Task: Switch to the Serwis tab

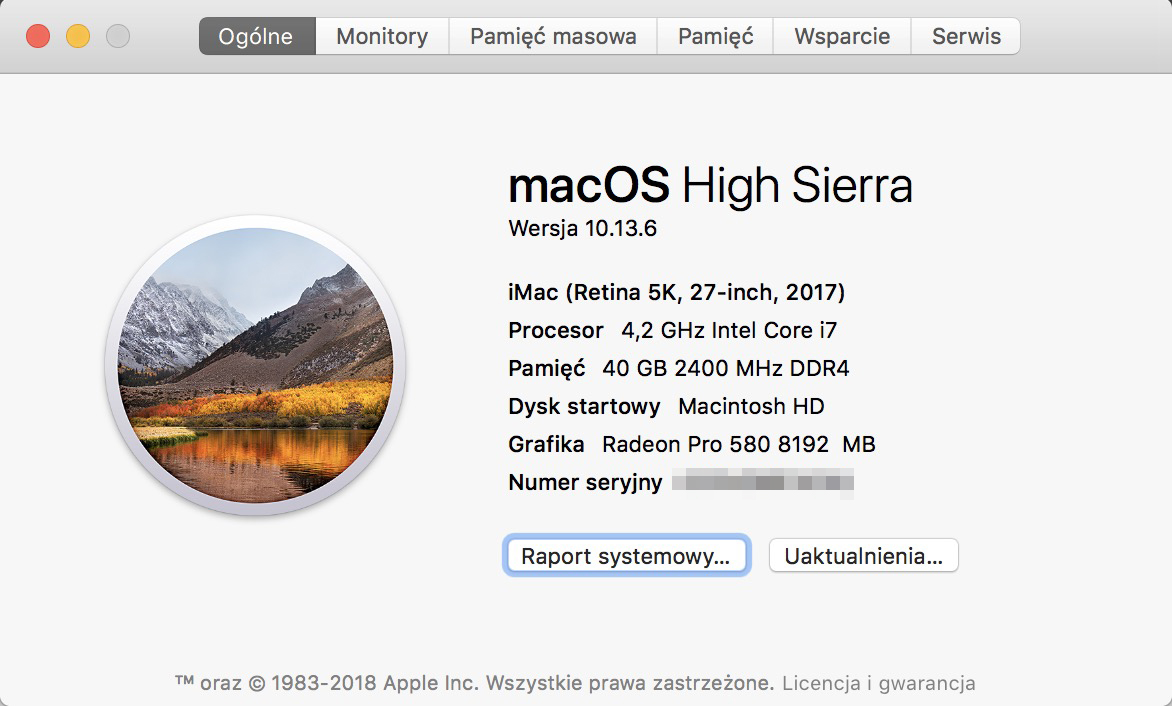Action: [966, 37]
